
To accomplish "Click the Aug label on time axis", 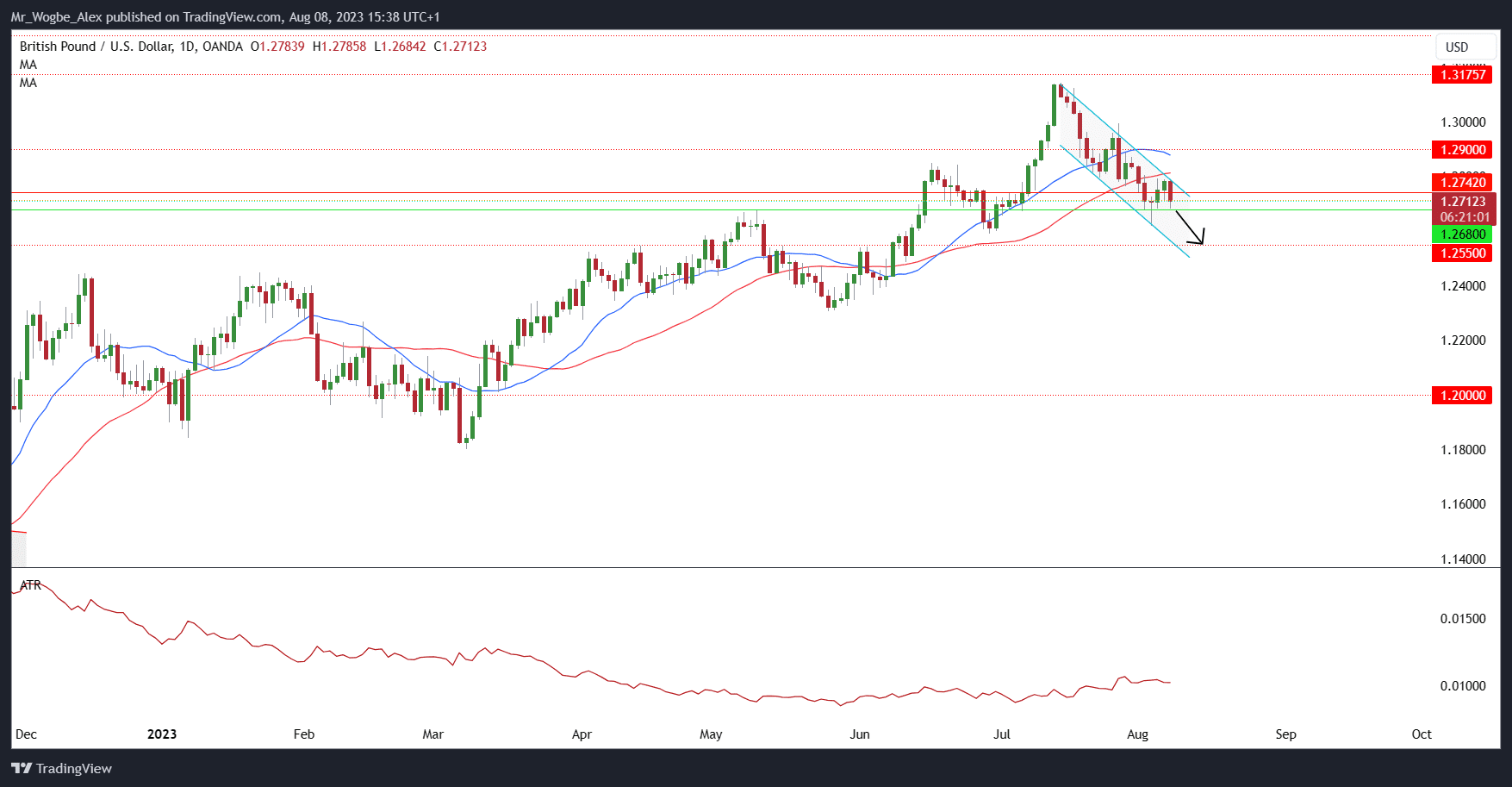I will pyautogui.click(x=1138, y=734).
